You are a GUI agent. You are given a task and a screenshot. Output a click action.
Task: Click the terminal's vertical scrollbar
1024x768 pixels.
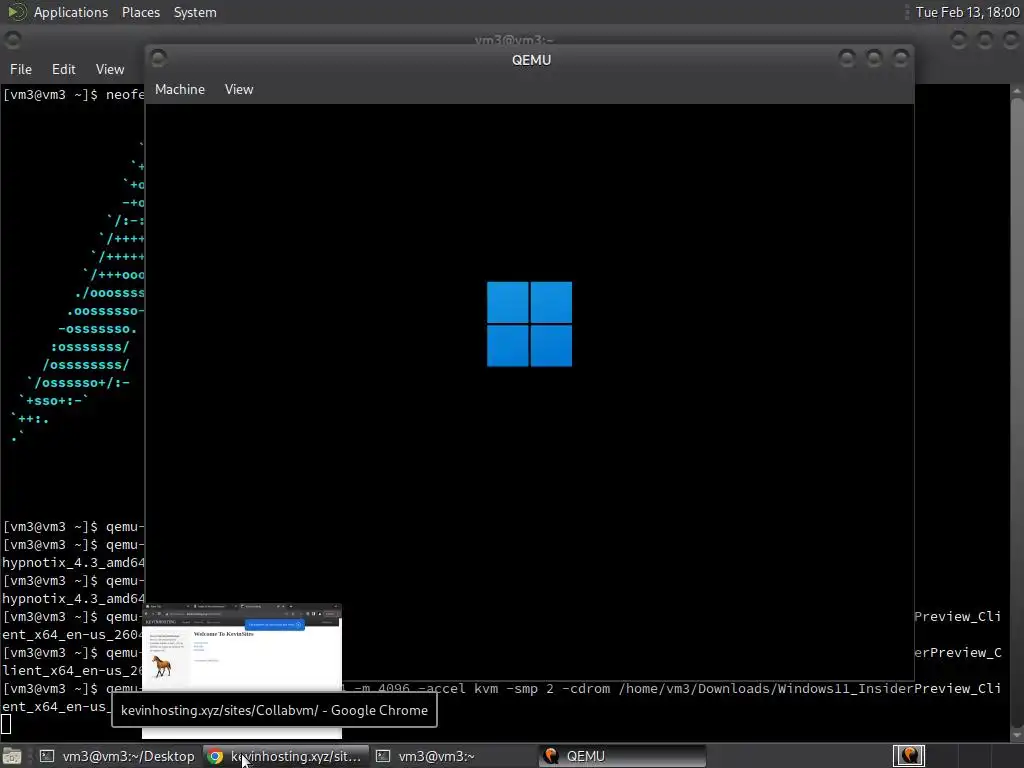click(x=1017, y=411)
